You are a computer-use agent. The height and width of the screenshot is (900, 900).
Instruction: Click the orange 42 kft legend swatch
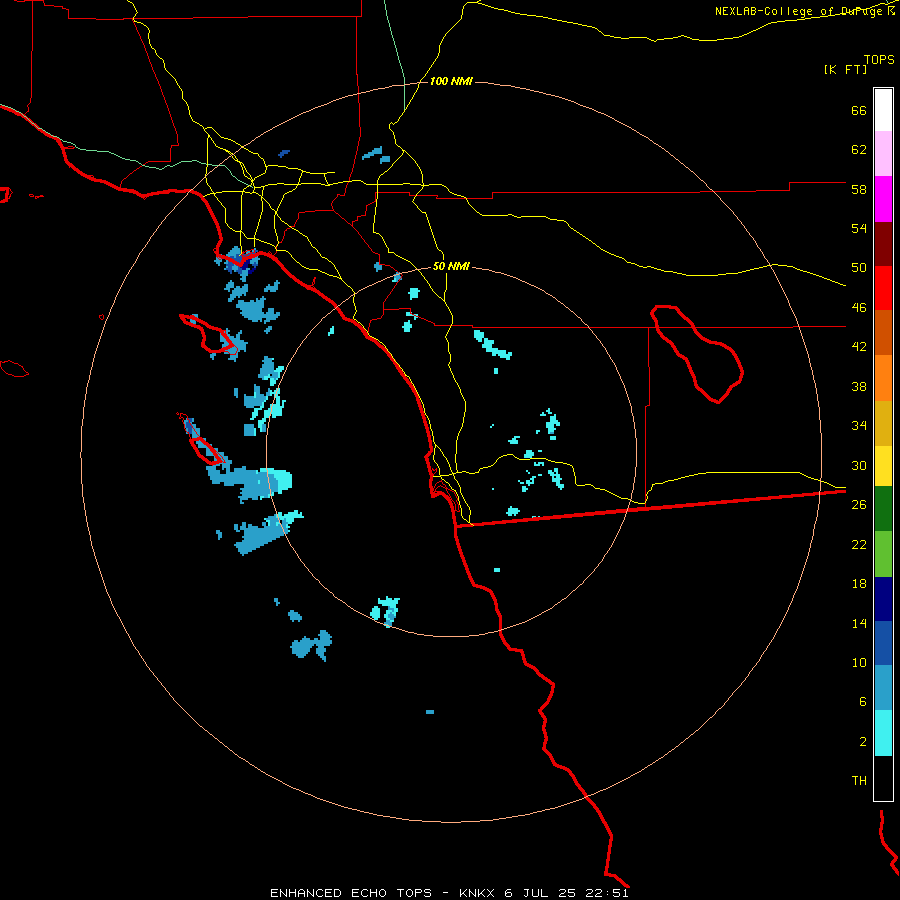[x=883, y=378]
